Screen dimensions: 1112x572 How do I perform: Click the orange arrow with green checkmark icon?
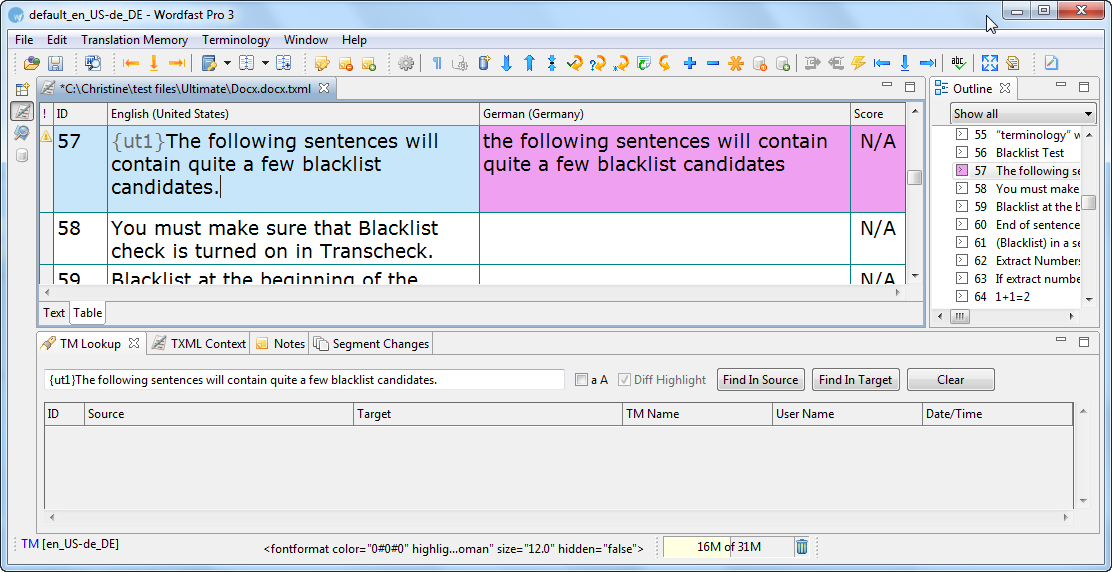pos(574,63)
